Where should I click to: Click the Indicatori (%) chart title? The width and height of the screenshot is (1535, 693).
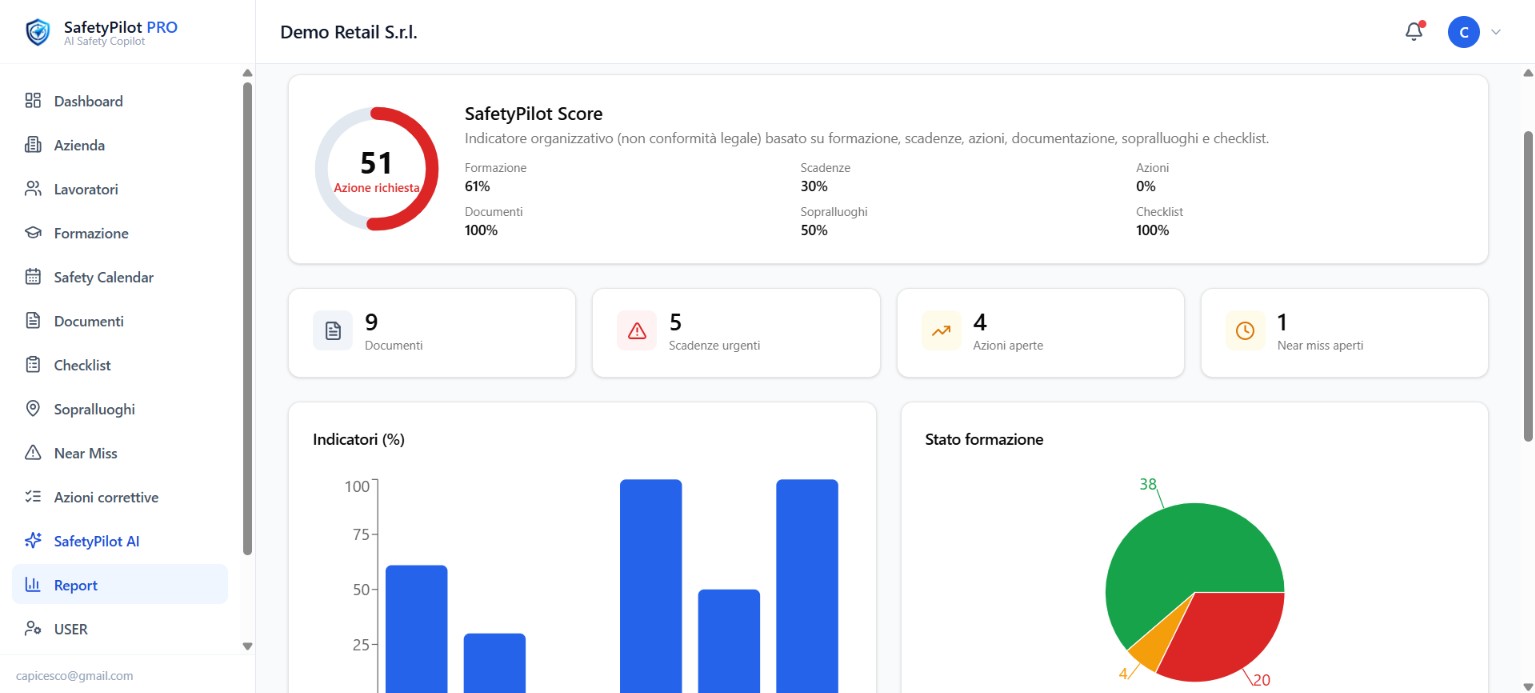tap(358, 439)
